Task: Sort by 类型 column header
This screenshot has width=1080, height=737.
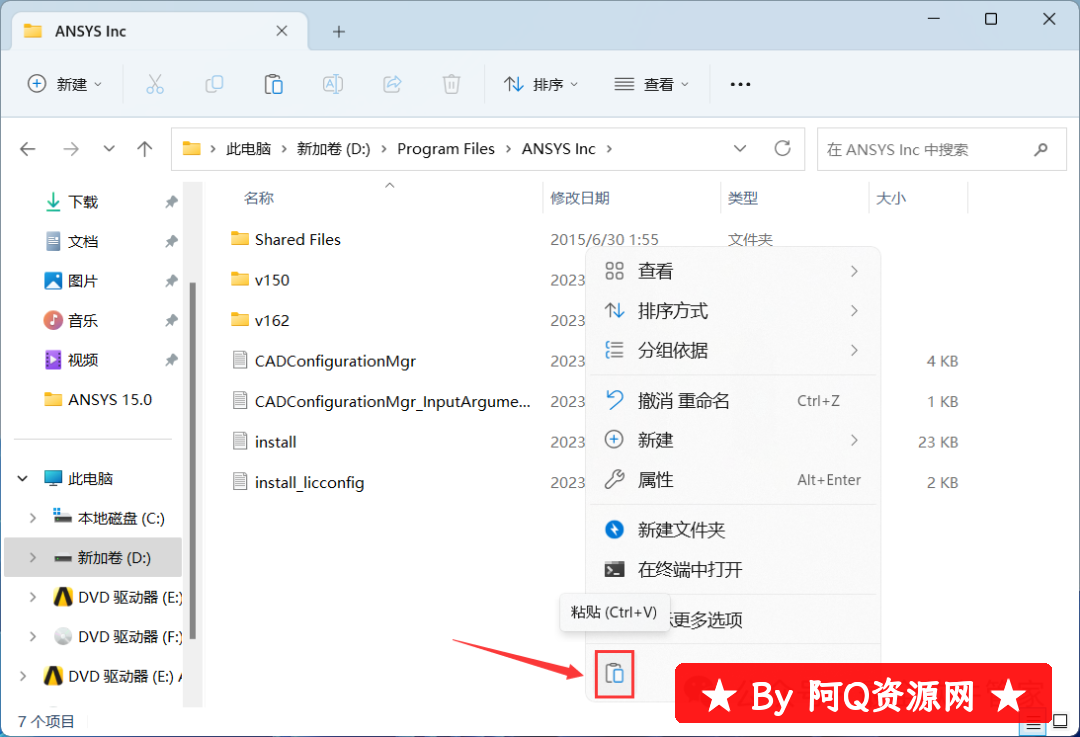Action: point(742,198)
